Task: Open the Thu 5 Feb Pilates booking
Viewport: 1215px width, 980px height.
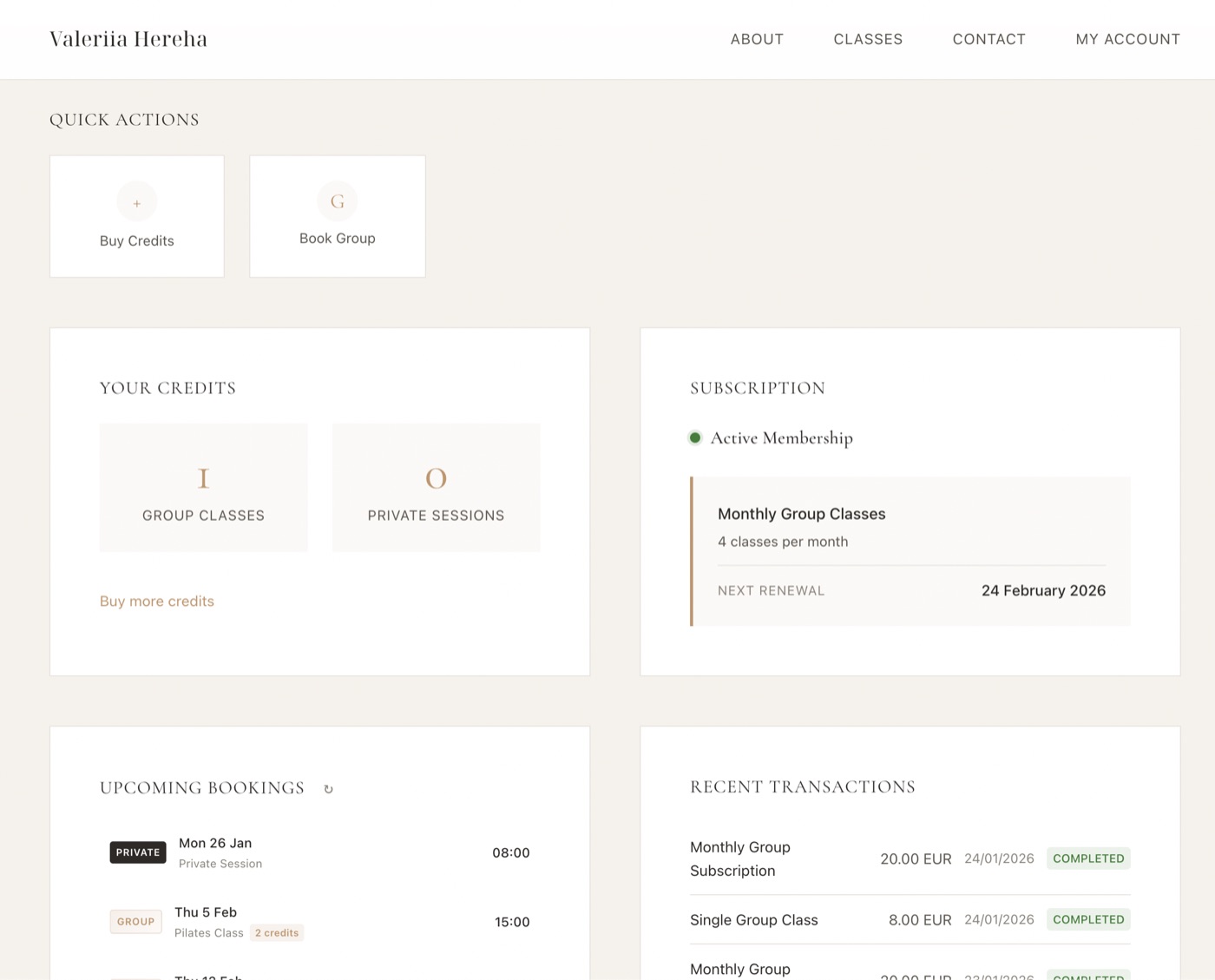Action: (319, 922)
